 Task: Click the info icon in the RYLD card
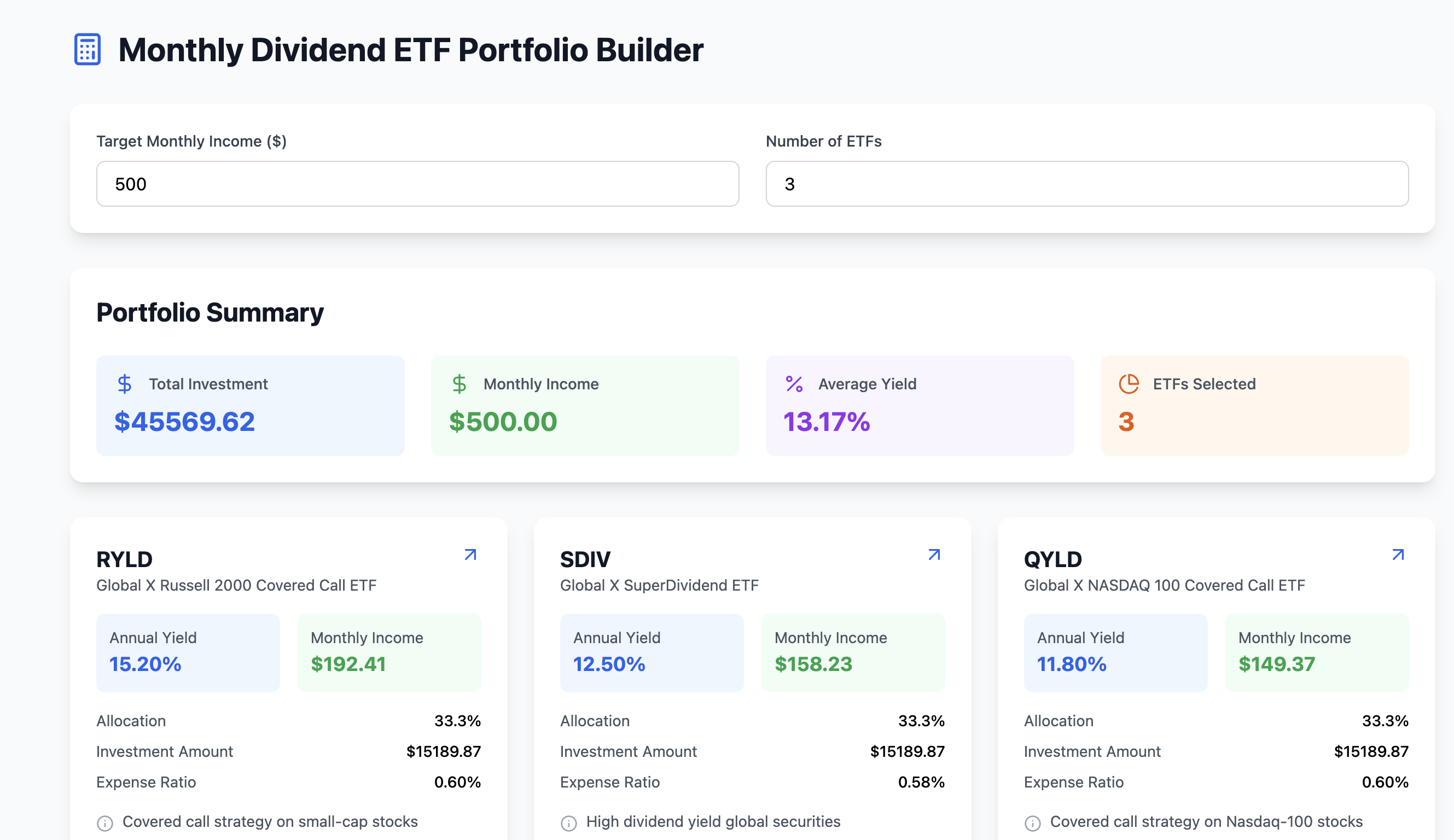pos(105,823)
